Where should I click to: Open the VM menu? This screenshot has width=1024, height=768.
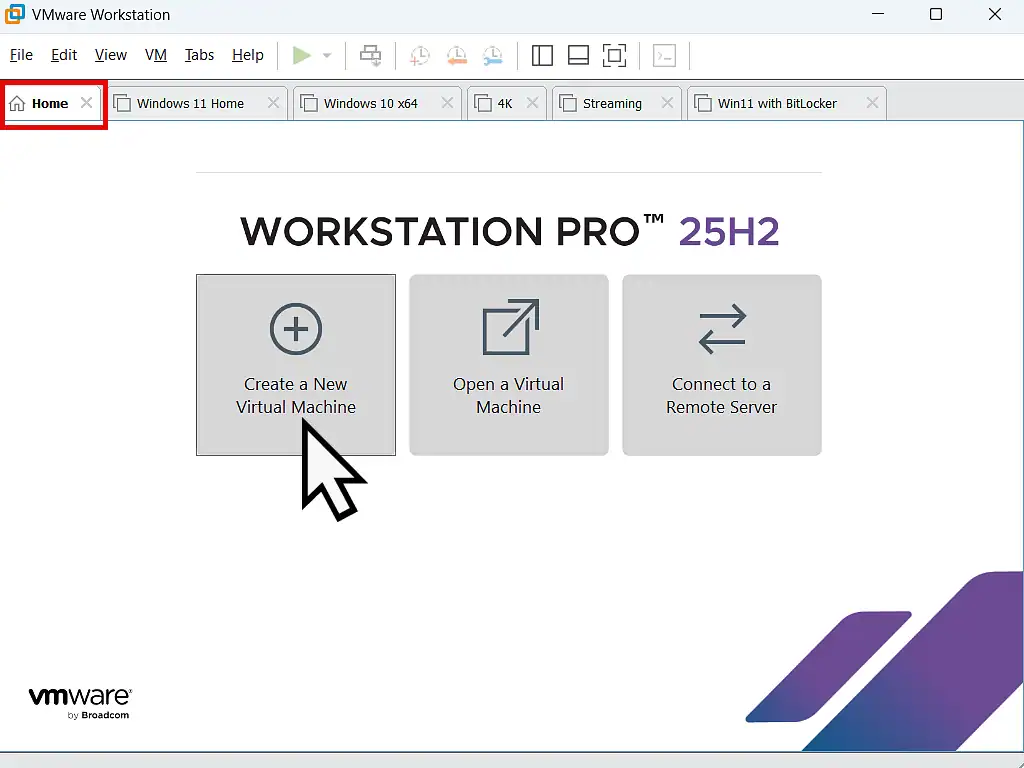click(x=155, y=55)
